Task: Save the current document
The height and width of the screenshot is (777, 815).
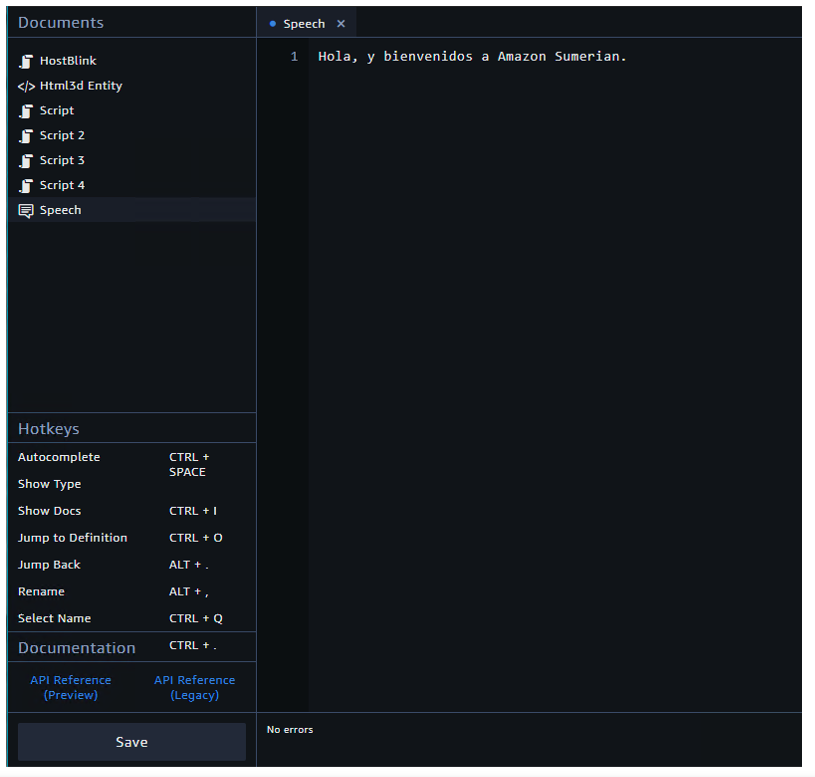Action: (x=132, y=742)
